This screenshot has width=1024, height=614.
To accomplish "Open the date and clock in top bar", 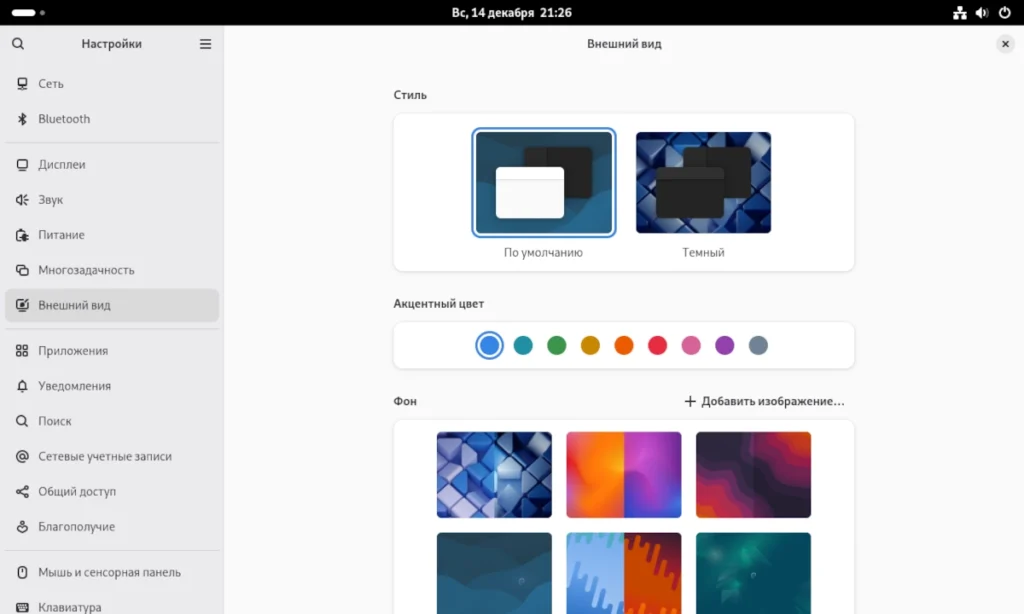I will click(511, 12).
